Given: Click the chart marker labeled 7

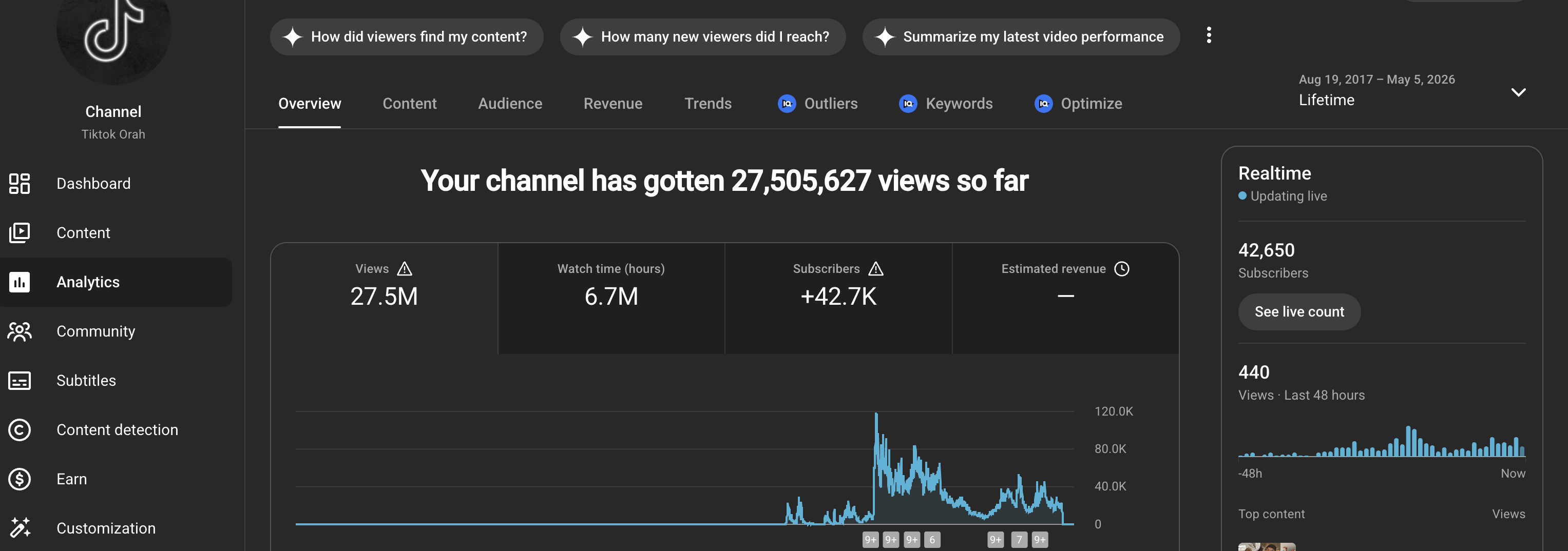Looking at the screenshot, I should [1019, 539].
